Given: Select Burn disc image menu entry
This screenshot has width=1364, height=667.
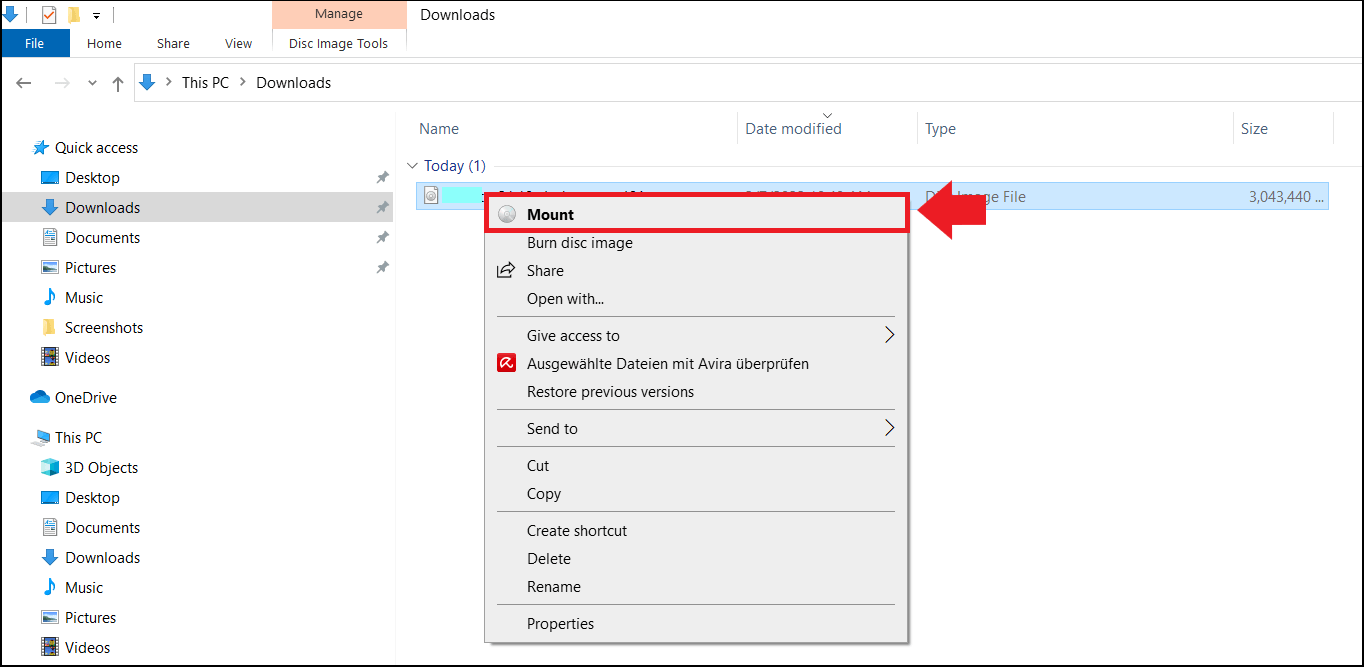Looking at the screenshot, I should point(580,243).
